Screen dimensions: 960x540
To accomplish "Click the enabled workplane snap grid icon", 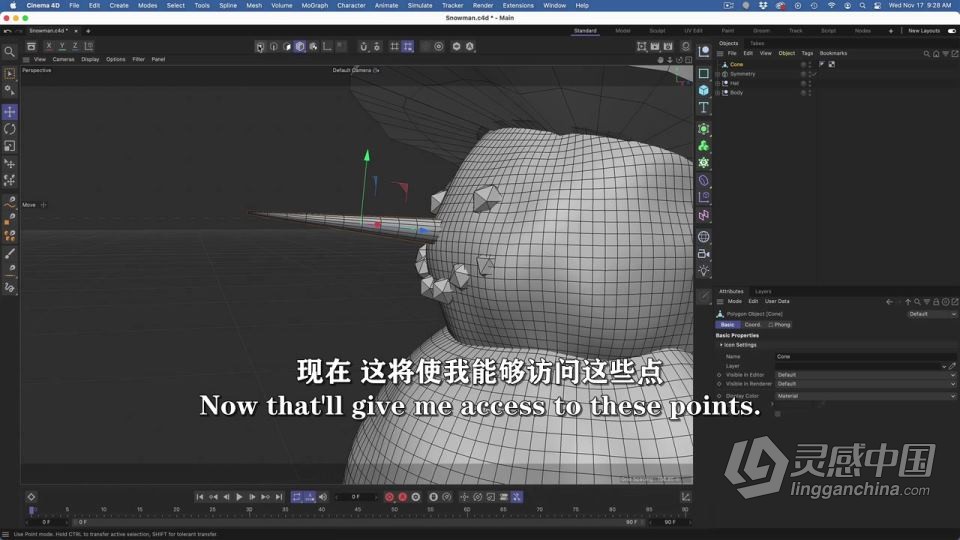I will coord(408,47).
